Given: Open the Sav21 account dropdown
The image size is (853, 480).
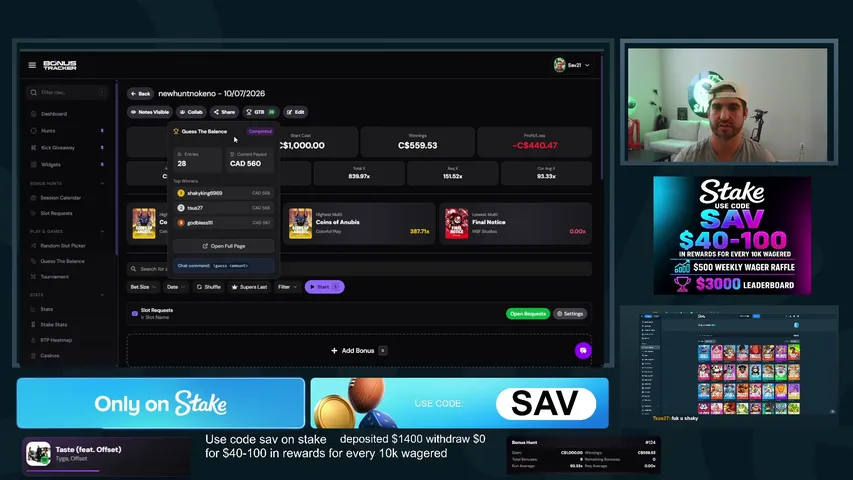Looking at the screenshot, I should 572,65.
